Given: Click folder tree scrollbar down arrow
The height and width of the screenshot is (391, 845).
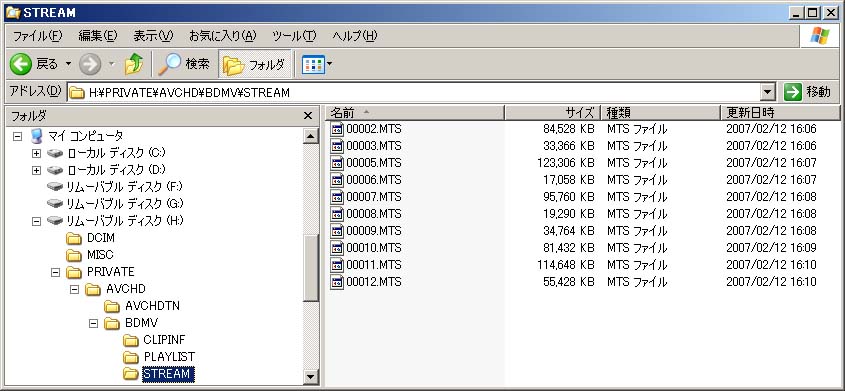Looking at the screenshot, I should click(311, 377).
